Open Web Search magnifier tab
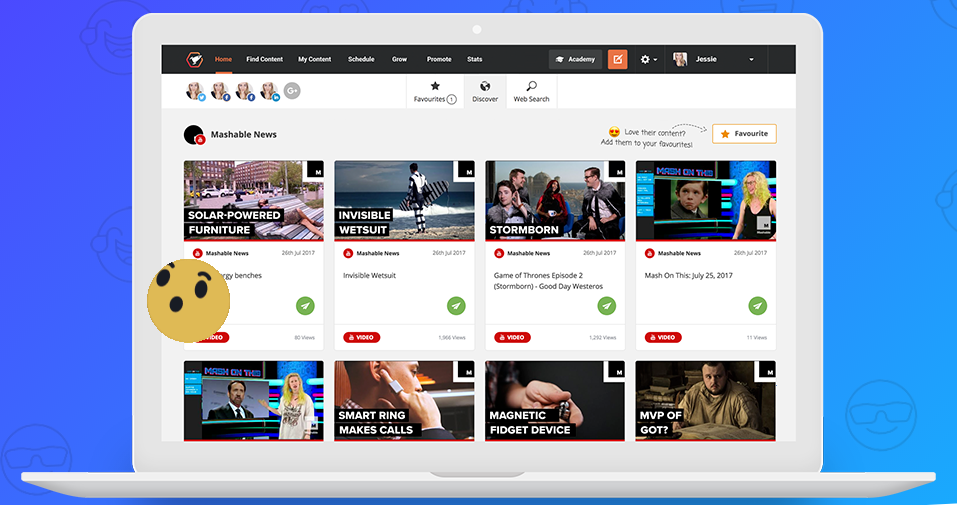Screen dimensions: 957x505 (x=531, y=91)
